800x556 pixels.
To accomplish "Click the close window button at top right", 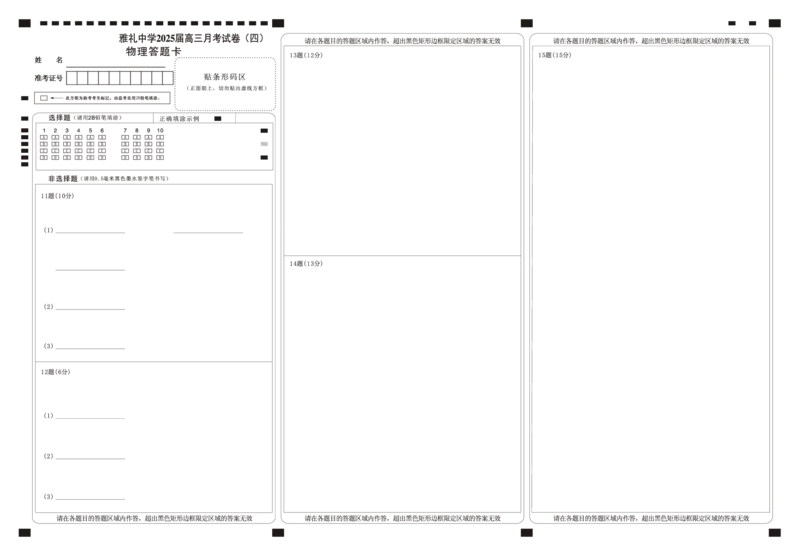I will tap(775, 23).
